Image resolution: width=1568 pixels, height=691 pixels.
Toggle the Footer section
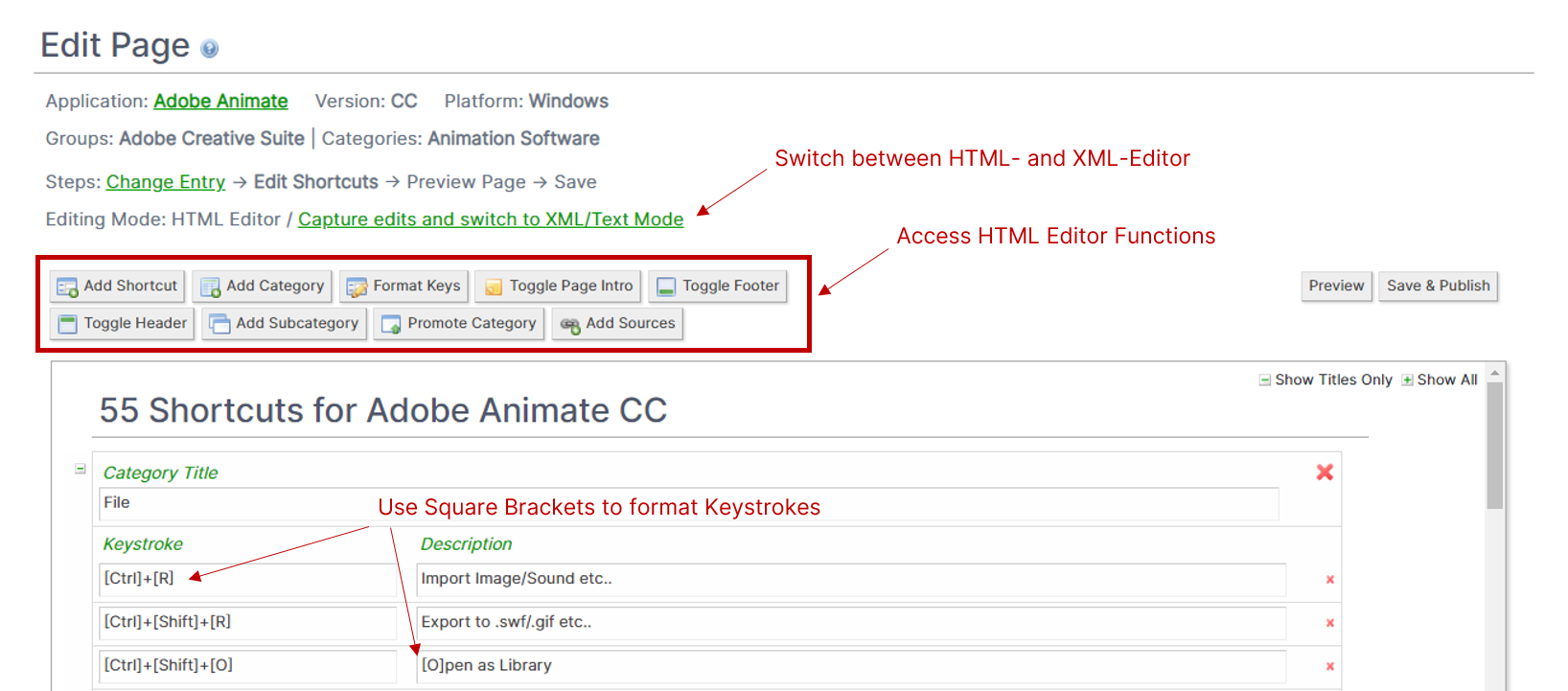pyautogui.click(x=718, y=286)
